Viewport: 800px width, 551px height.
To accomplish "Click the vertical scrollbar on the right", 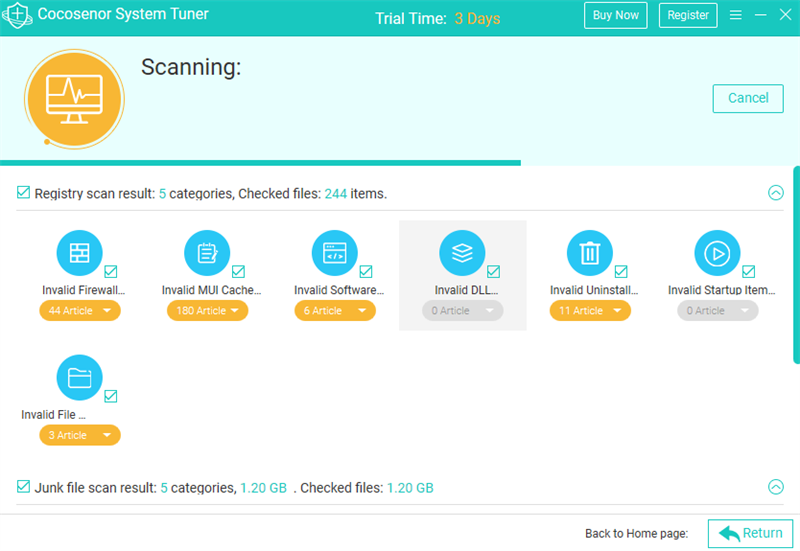I will [796, 264].
